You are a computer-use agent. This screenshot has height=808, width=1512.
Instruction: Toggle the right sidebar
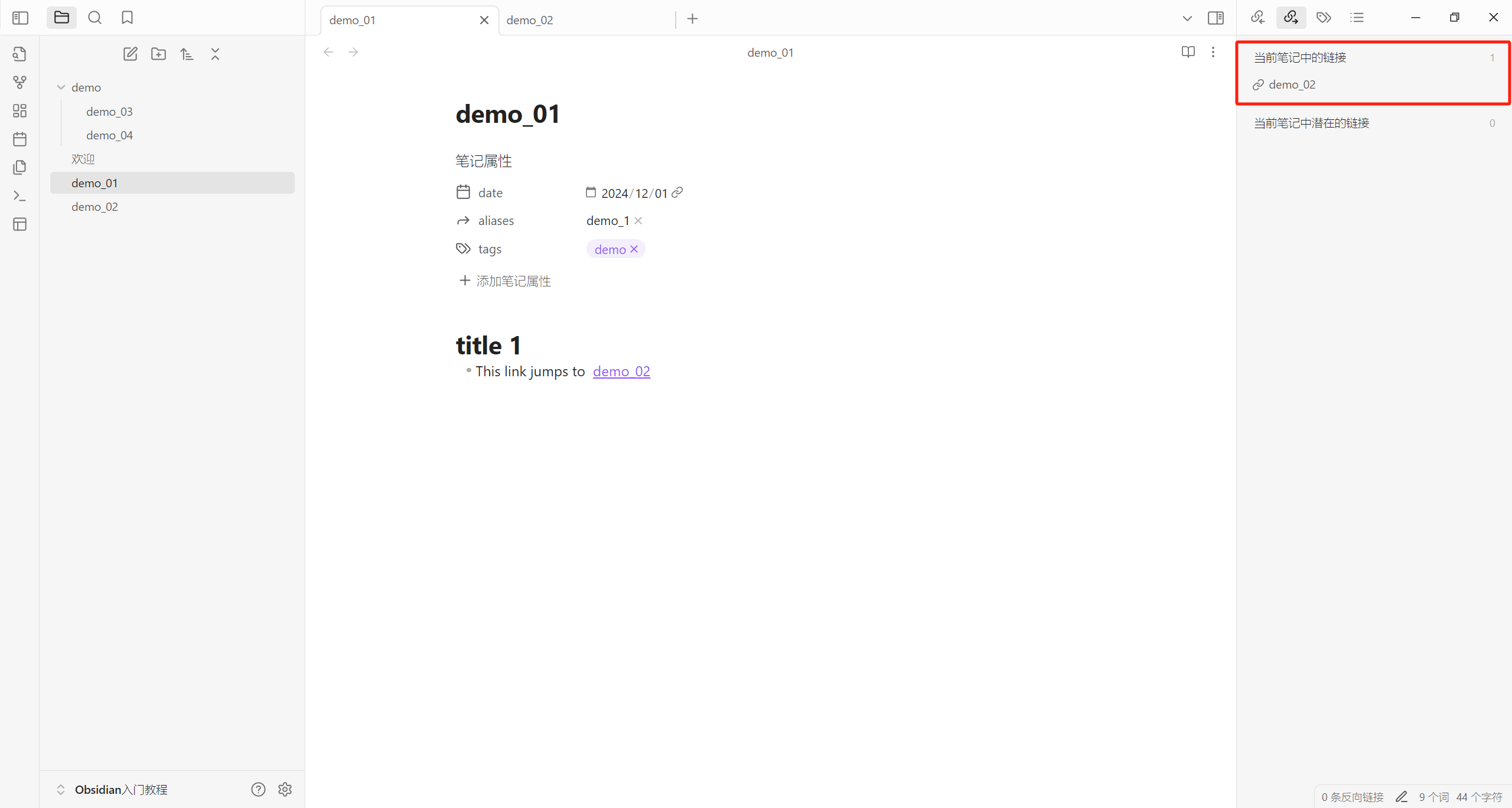(1216, 18)
